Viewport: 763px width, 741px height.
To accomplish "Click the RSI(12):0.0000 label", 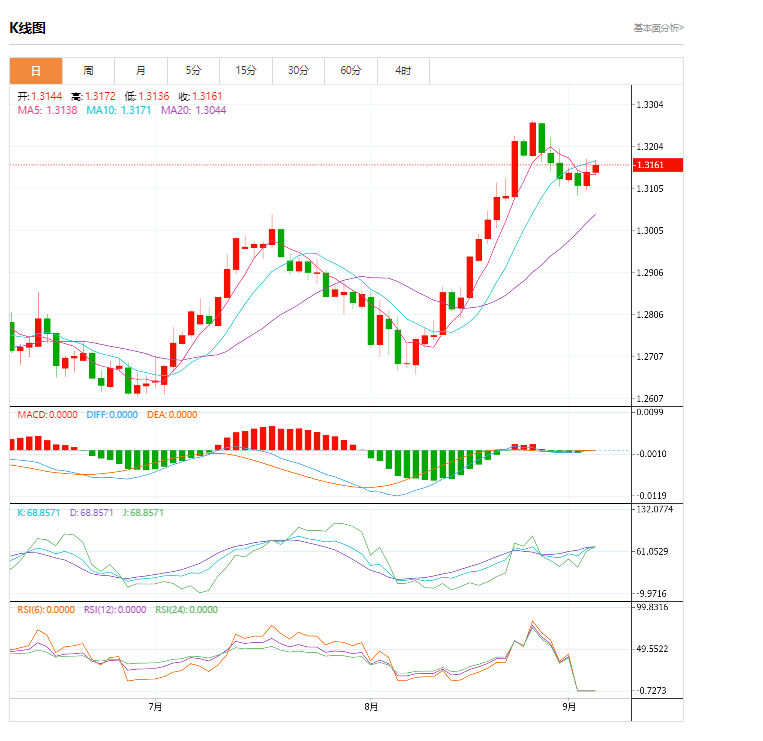I will (x=115, y=610).
